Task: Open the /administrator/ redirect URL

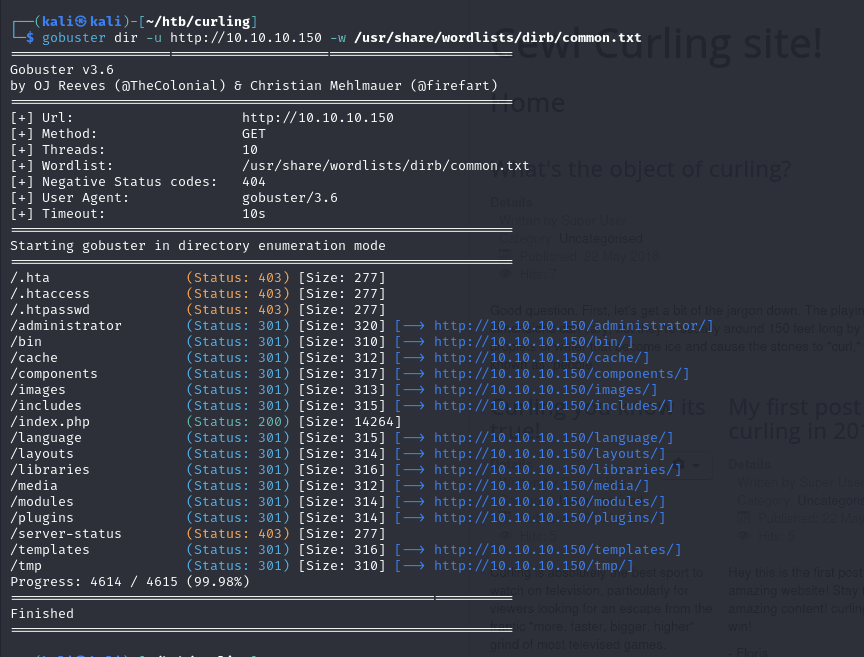Action: [573, 326]
